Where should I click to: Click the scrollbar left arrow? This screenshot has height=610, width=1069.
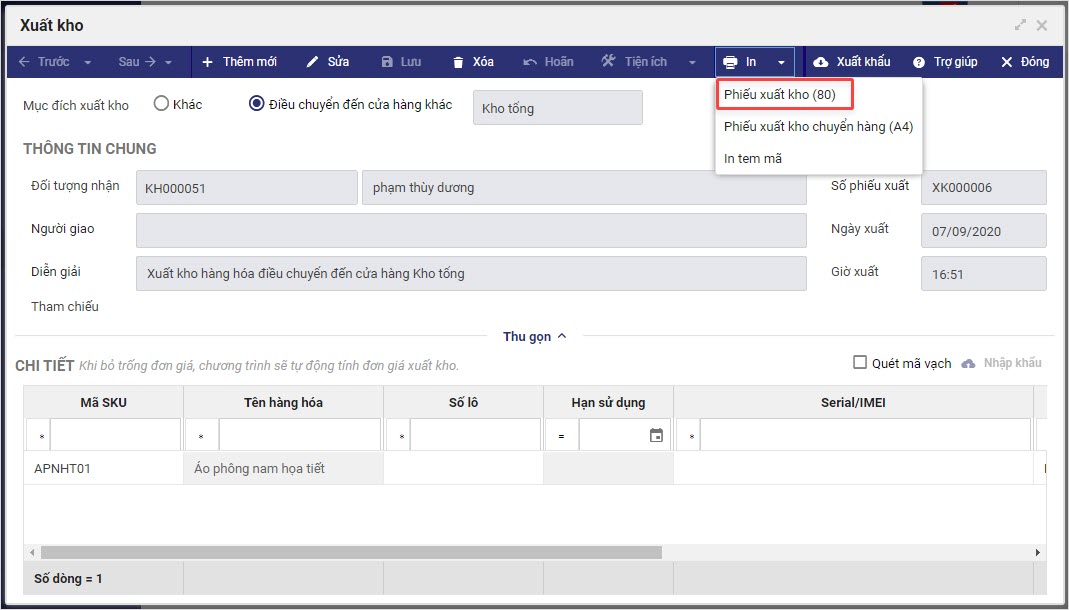coord(31,552)
